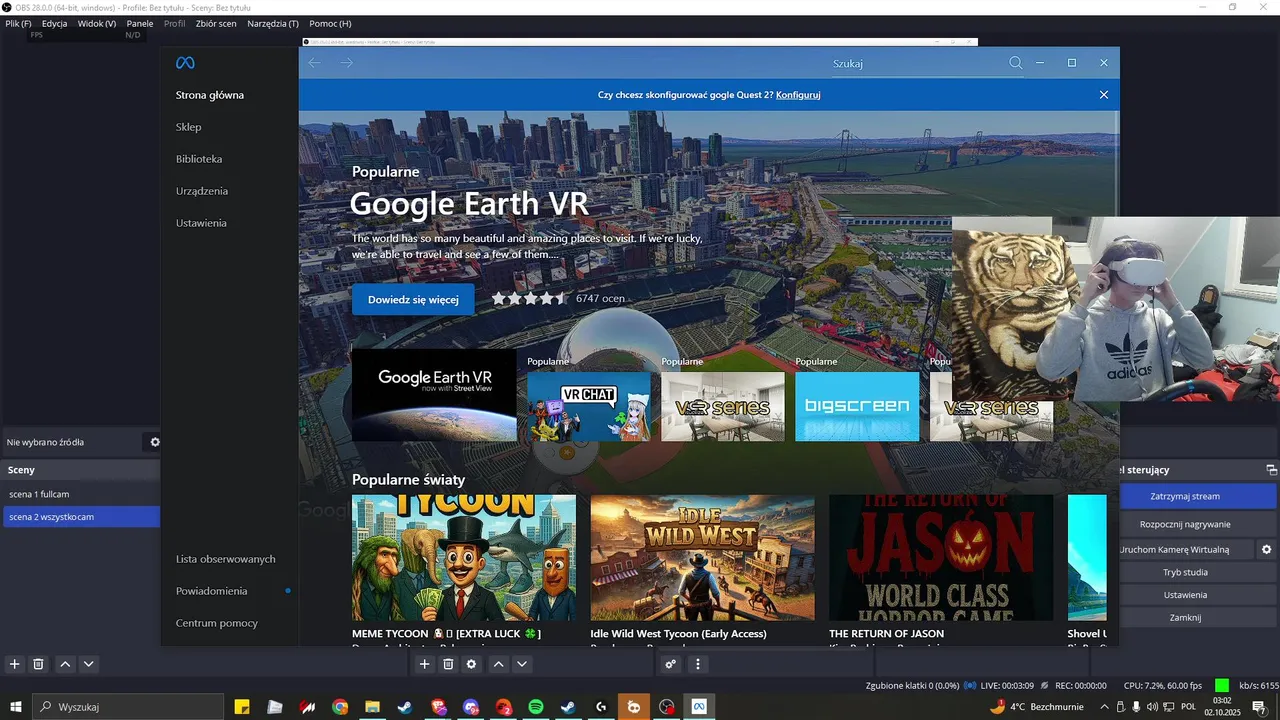The image size is (1280, 720).
Task: Move the source up with arrow icon
Action: (x=498, y=664)
